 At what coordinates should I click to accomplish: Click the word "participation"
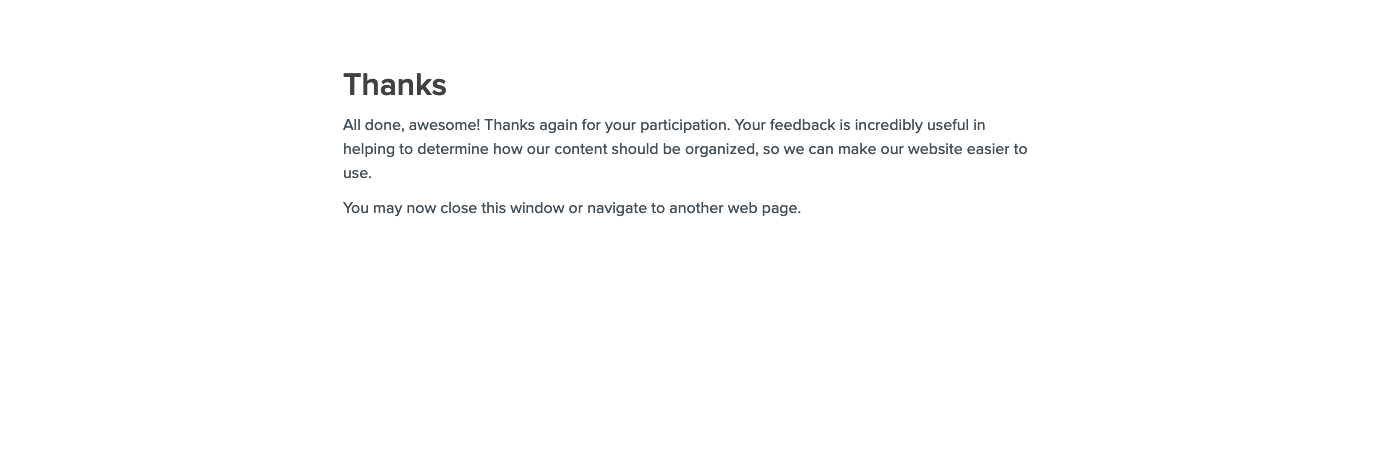coord(684,125)
